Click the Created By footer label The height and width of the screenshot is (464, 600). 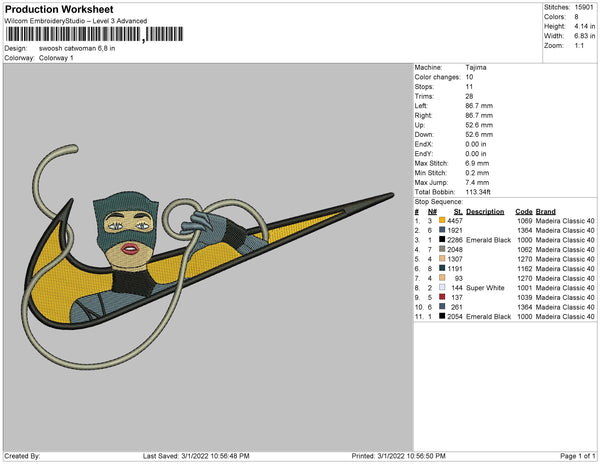pos(22,456)
